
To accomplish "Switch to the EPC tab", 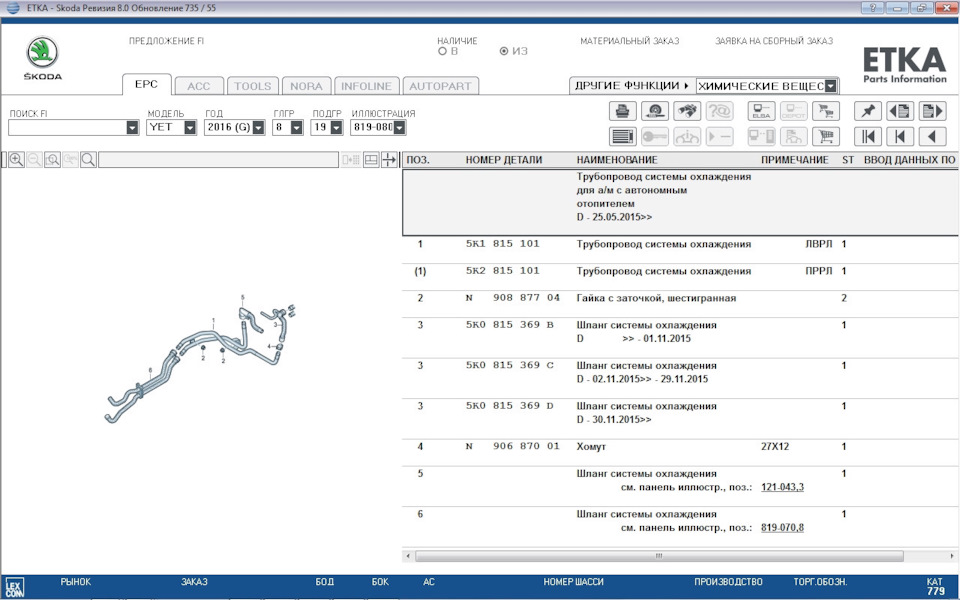I will 146,84.
